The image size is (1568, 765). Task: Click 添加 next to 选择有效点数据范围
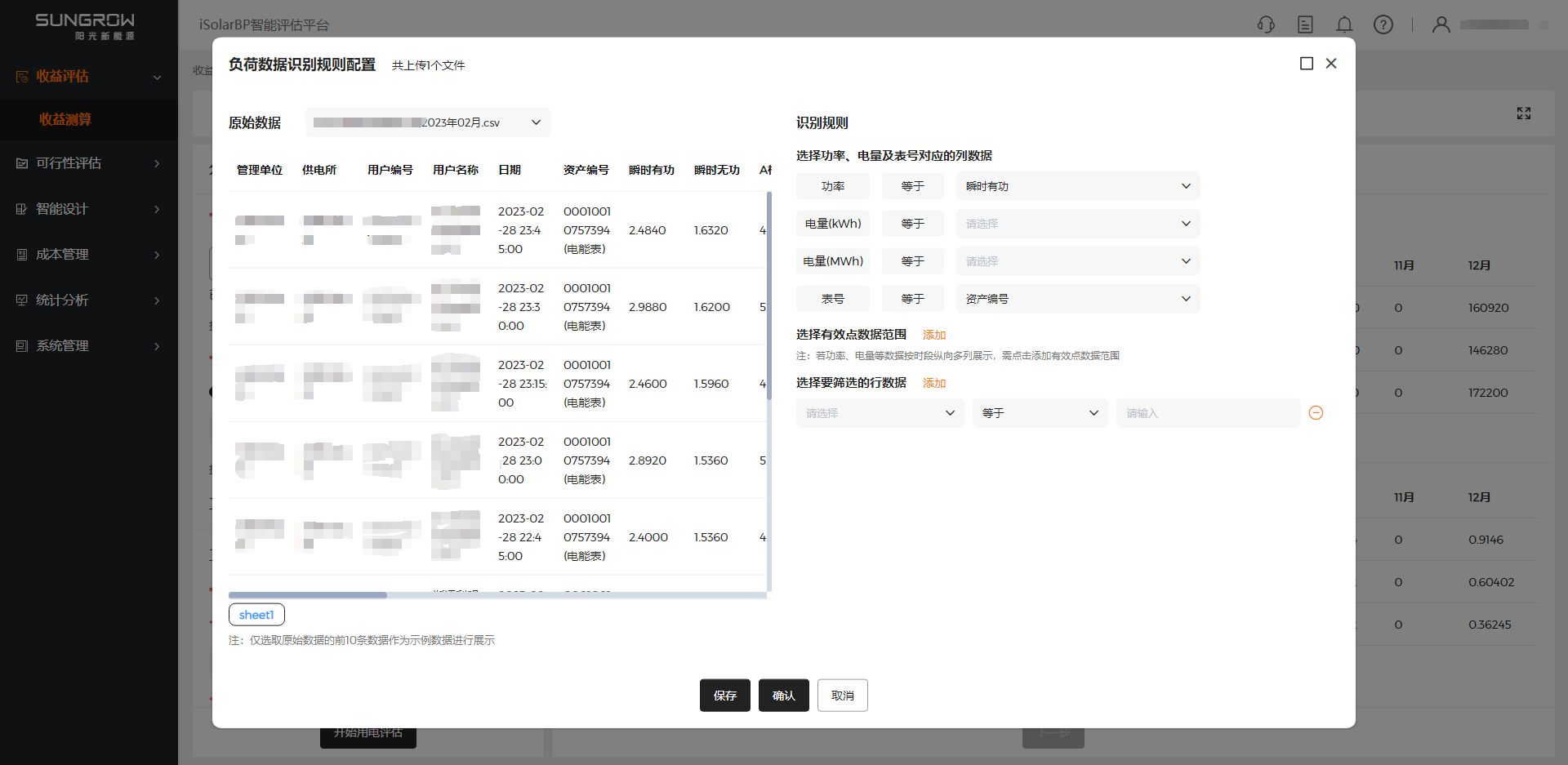click(934, 335)
